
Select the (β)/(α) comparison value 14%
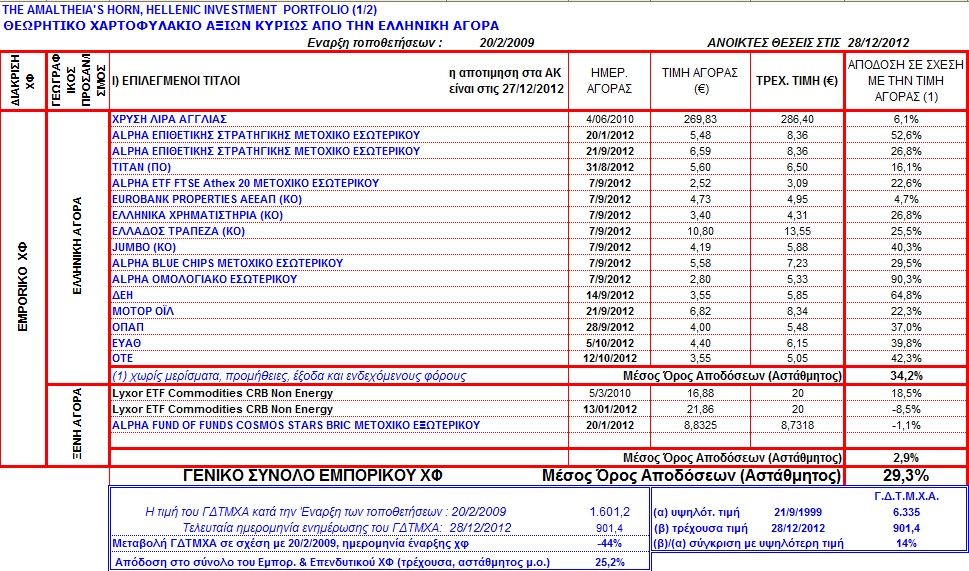pos(906,544)
